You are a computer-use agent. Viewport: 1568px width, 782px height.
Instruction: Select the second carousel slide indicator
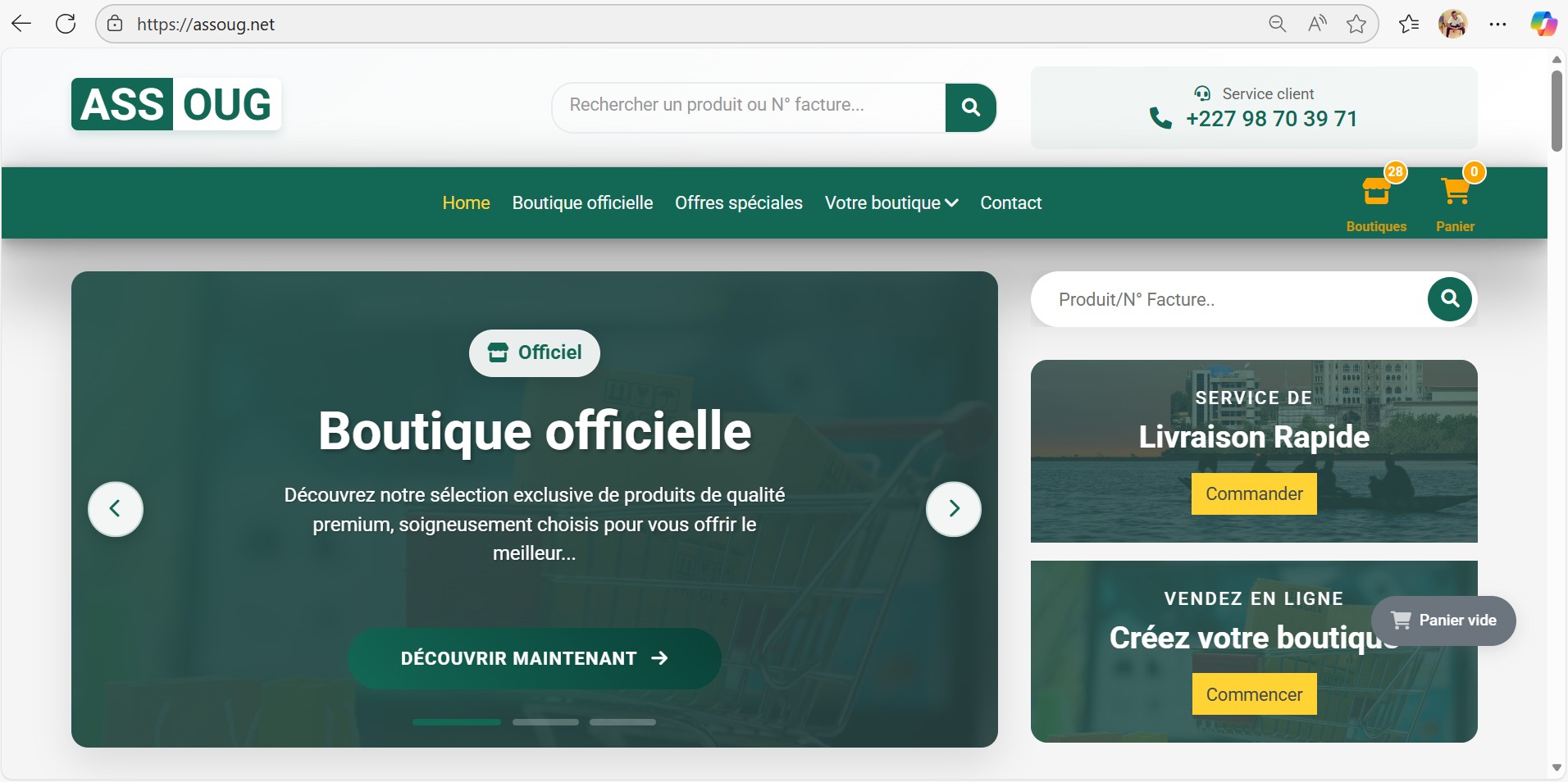coord(545,722)
